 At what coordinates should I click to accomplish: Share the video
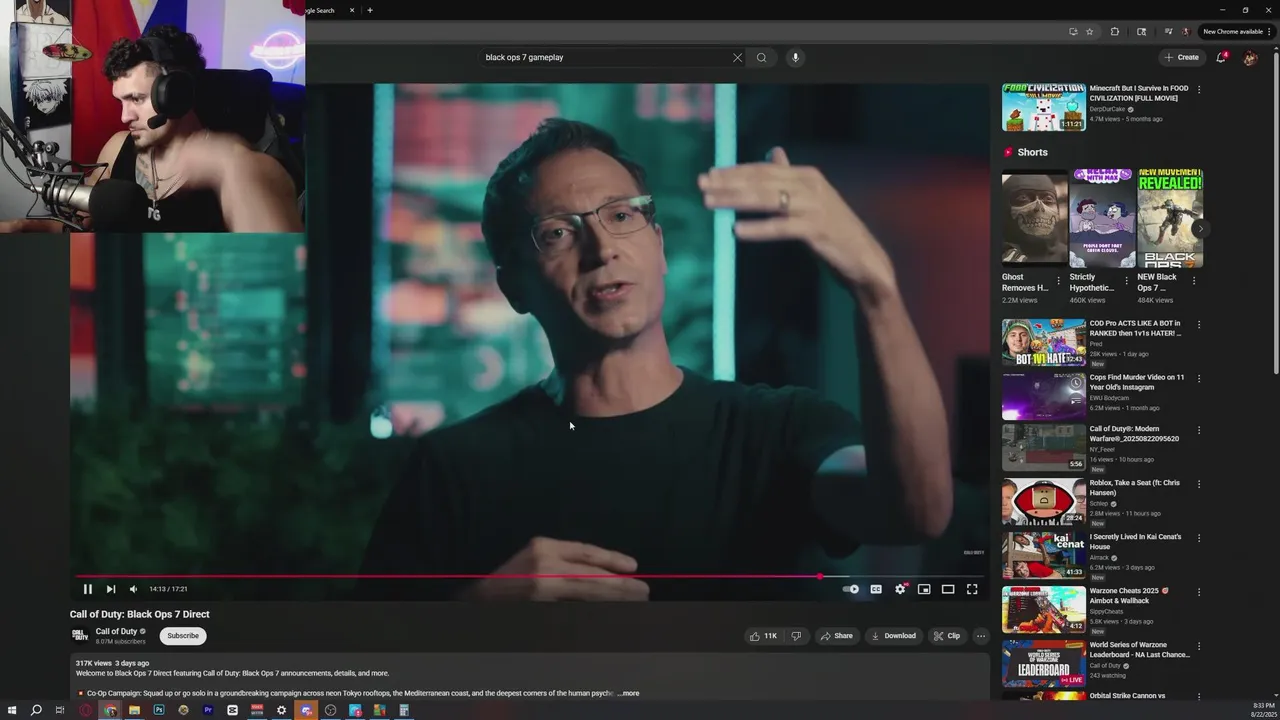(837, 636)
